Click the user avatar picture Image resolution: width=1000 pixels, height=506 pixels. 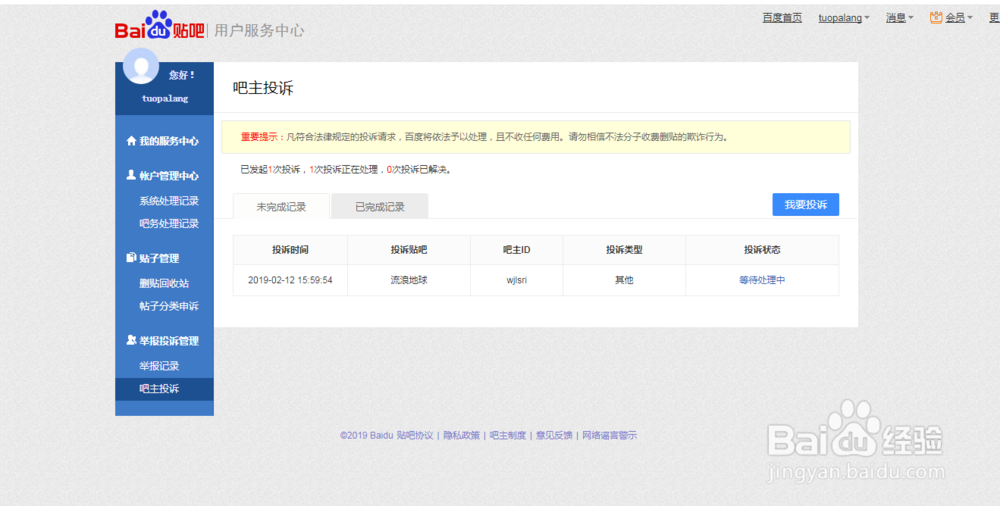pos(141,66)
